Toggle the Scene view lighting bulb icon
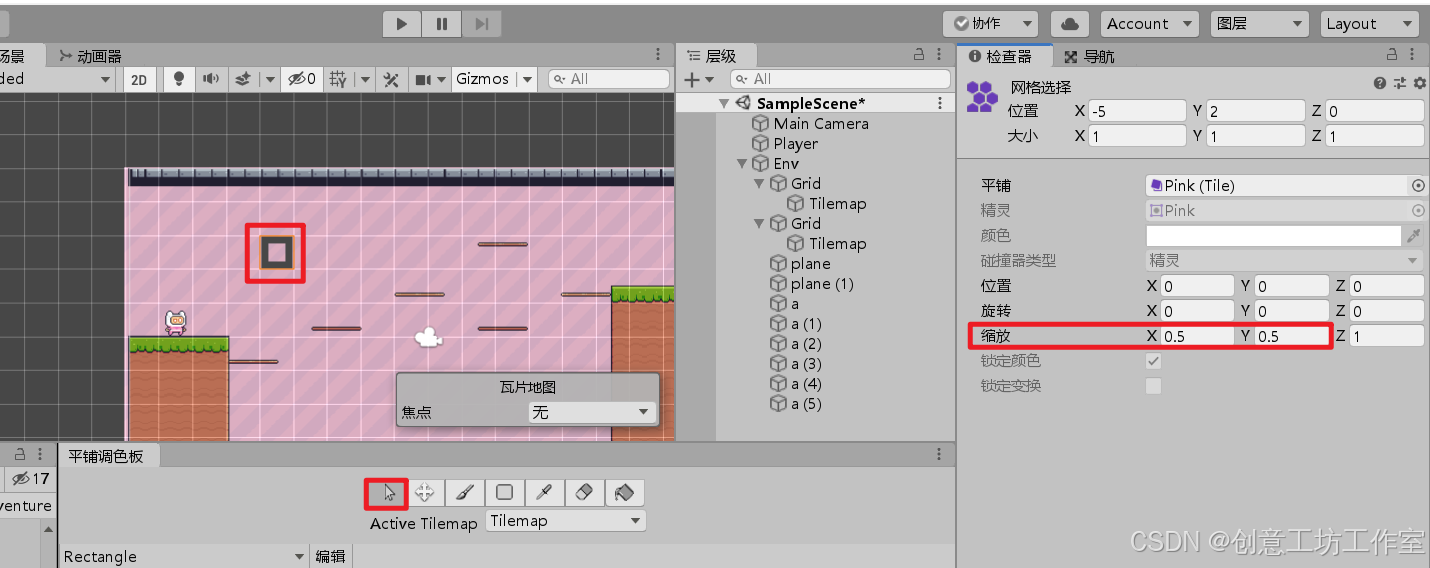This screenshot has height=568, width=1430. coord(179,79)
